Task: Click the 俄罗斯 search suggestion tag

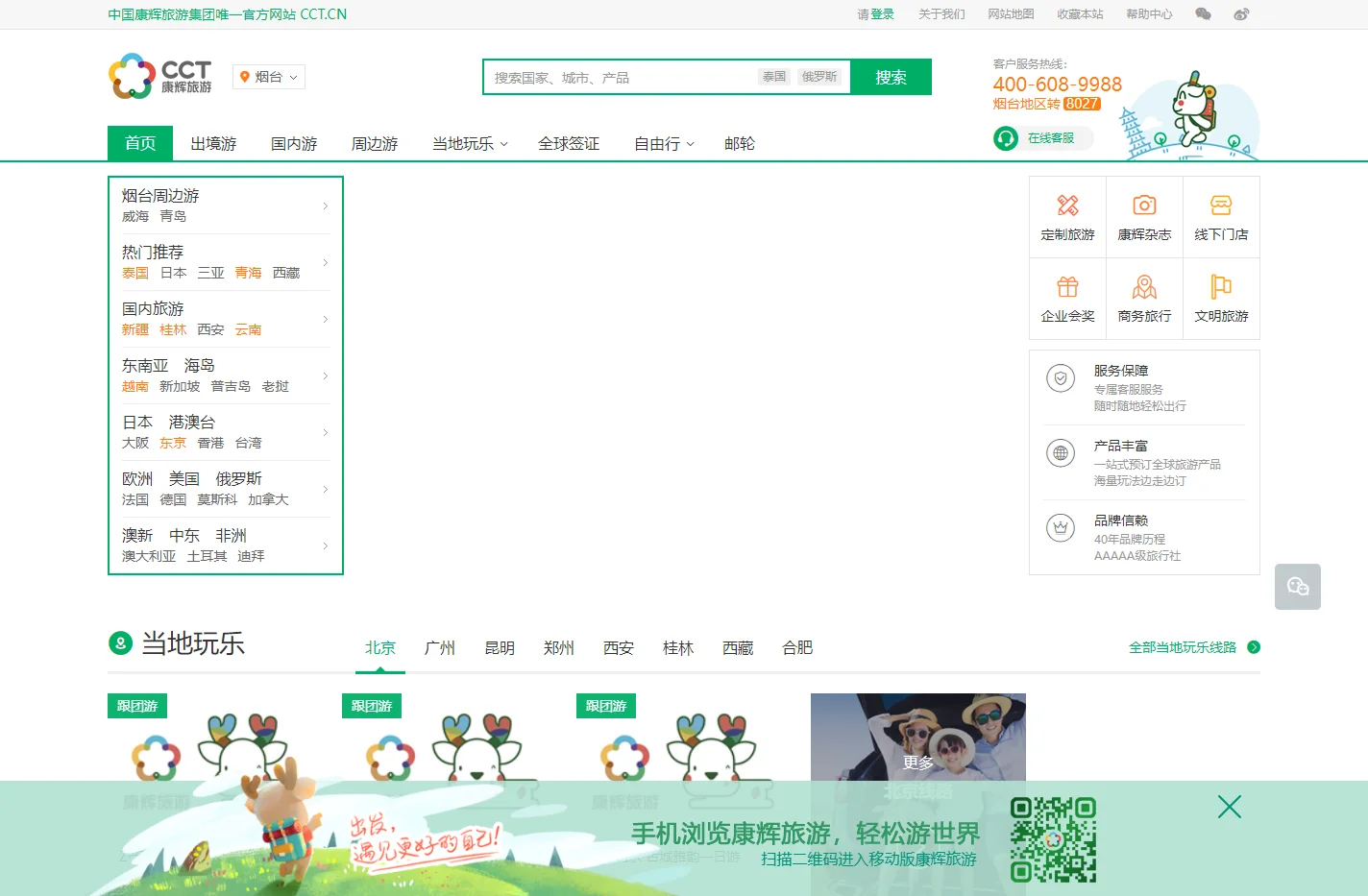Action: click(x=819, y=77)
